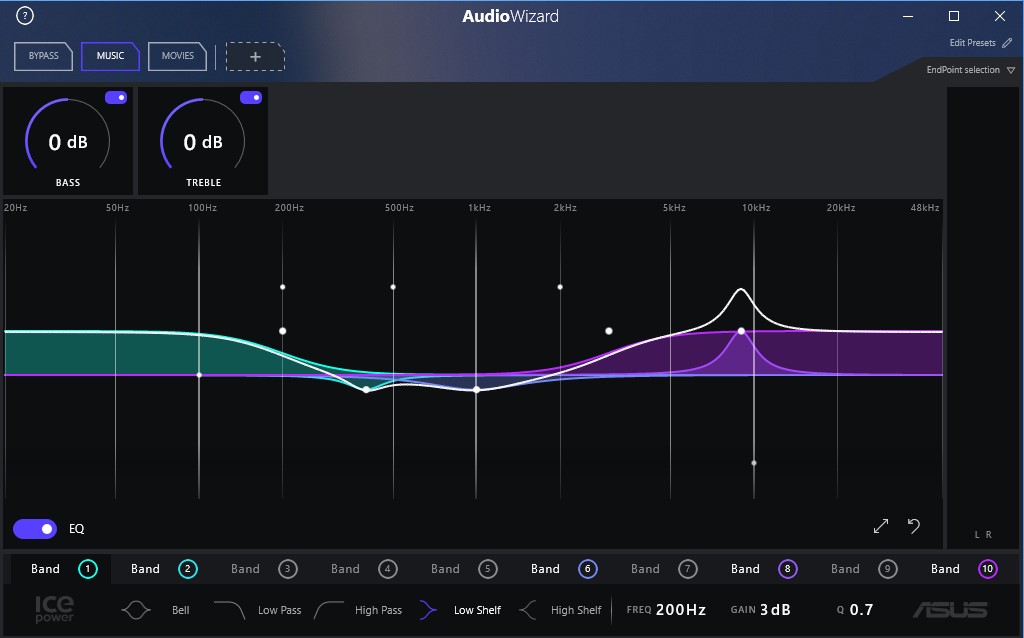
Task: Click the Band 4 circle number icon
Action: click(x=387, y=569)
